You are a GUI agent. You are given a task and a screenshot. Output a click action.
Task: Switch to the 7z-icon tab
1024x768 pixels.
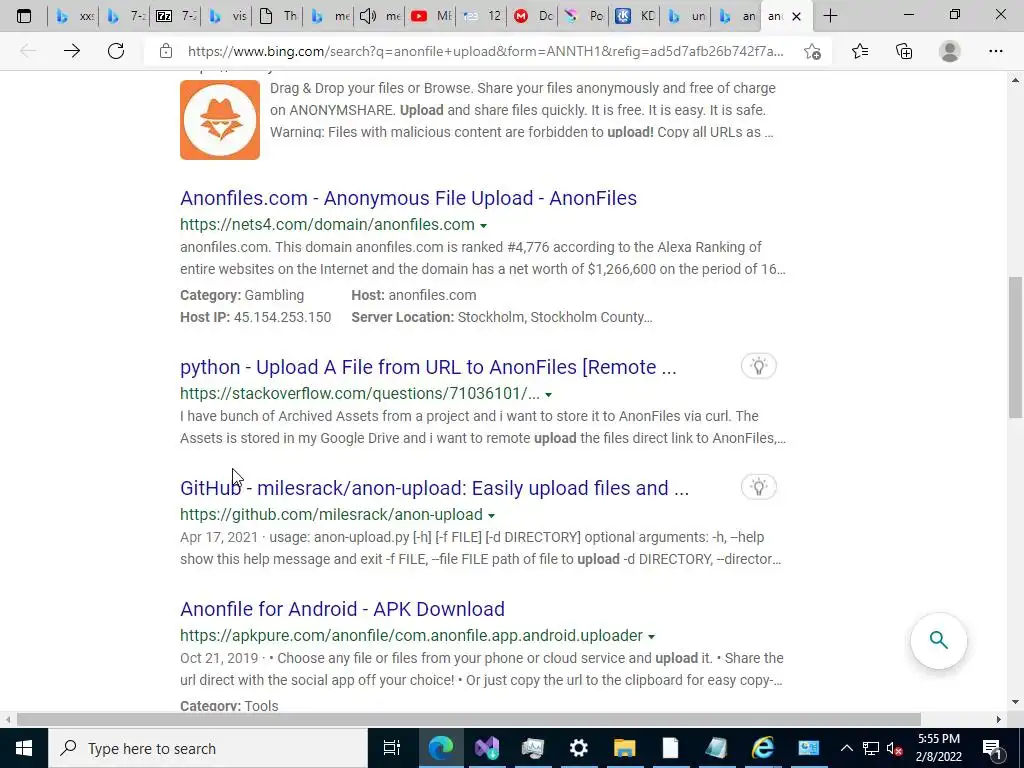pyautogui.click(x=177, y=16)
